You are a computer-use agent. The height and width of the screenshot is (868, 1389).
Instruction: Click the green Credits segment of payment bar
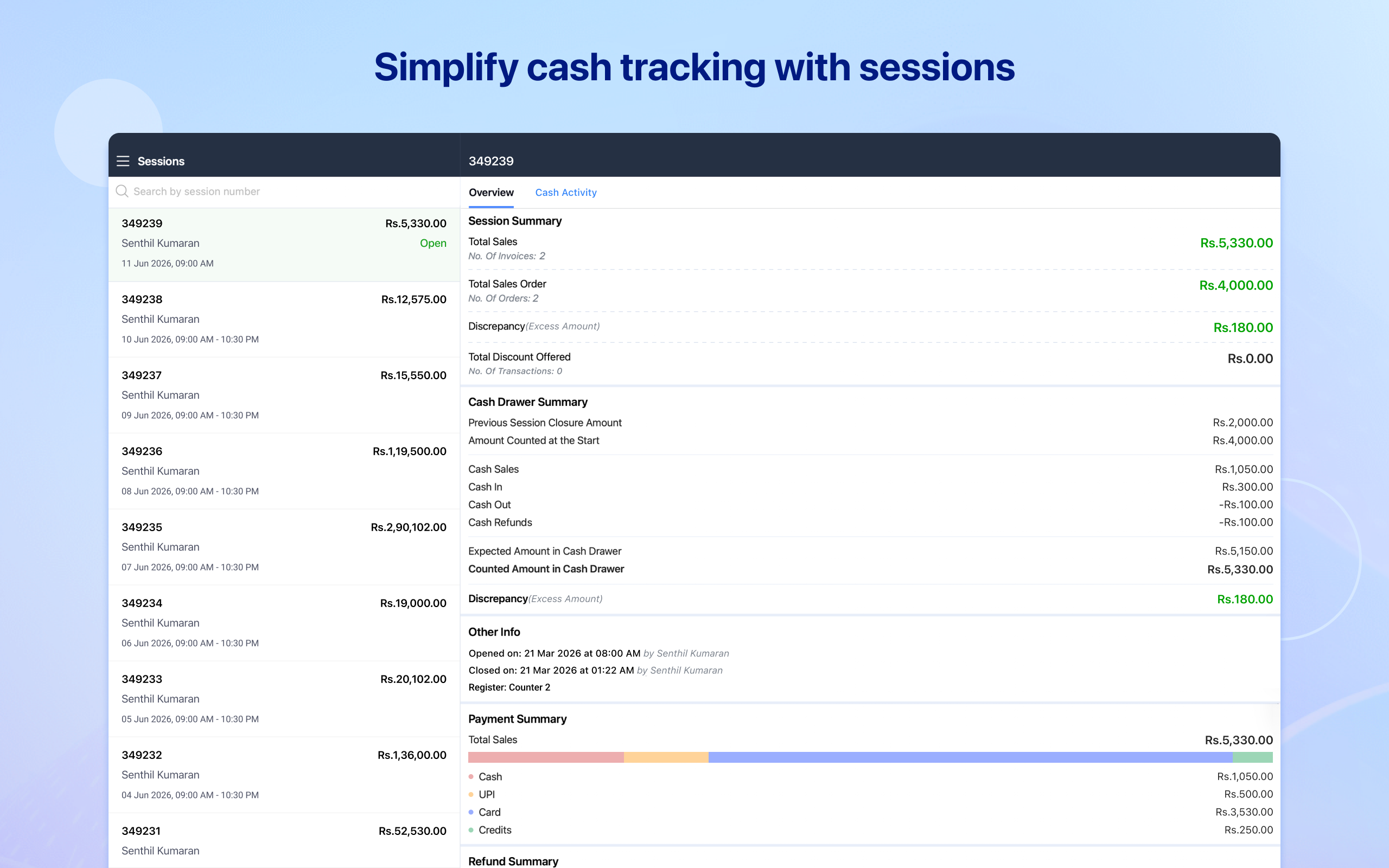(1252, 757)
